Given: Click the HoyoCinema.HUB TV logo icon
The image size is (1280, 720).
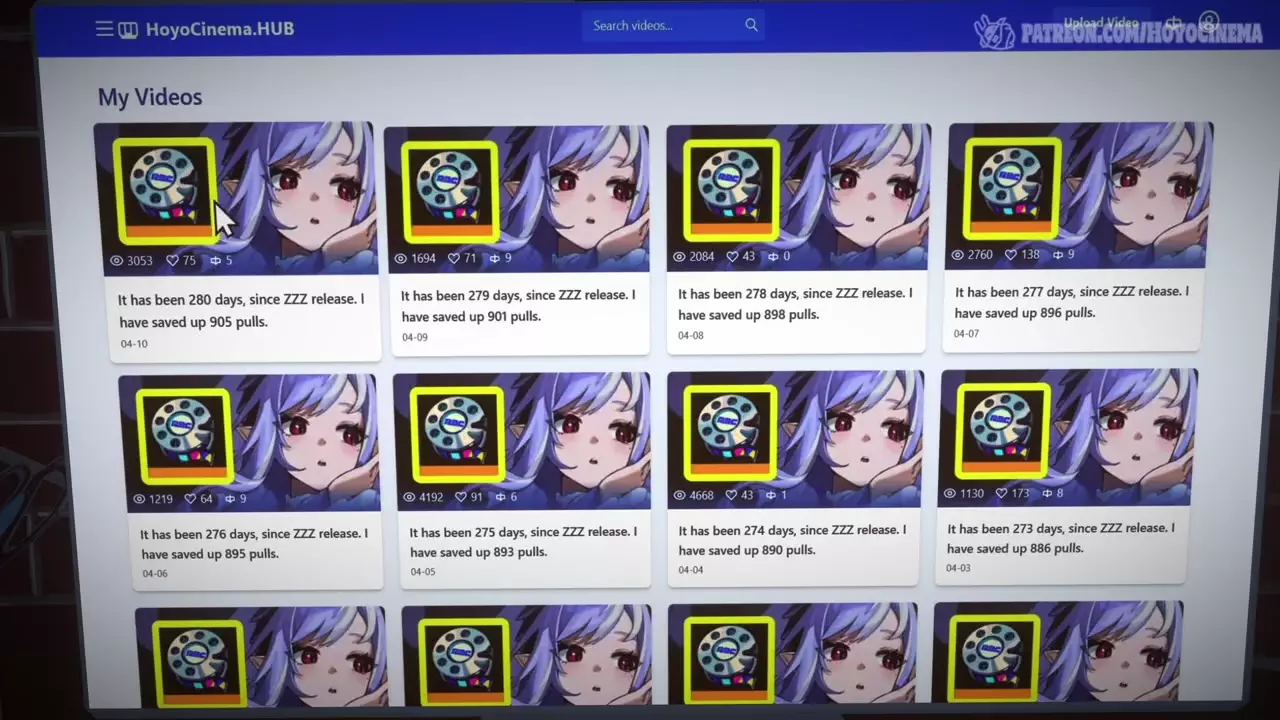Looking at the screenshot, I should click(128, 29).
